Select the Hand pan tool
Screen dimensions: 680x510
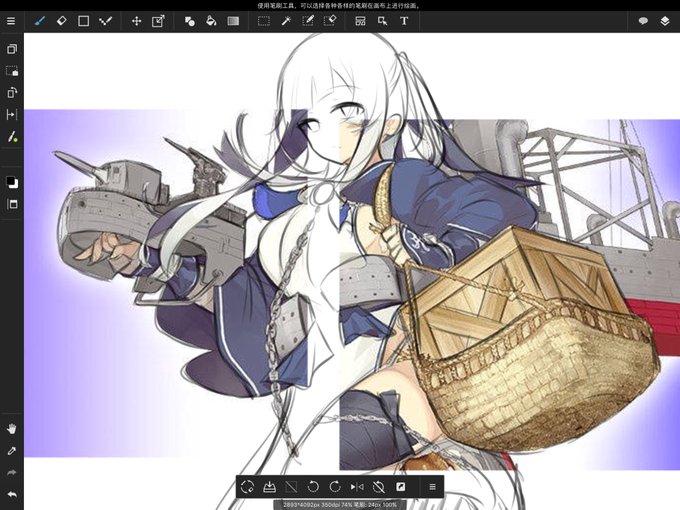12,429
